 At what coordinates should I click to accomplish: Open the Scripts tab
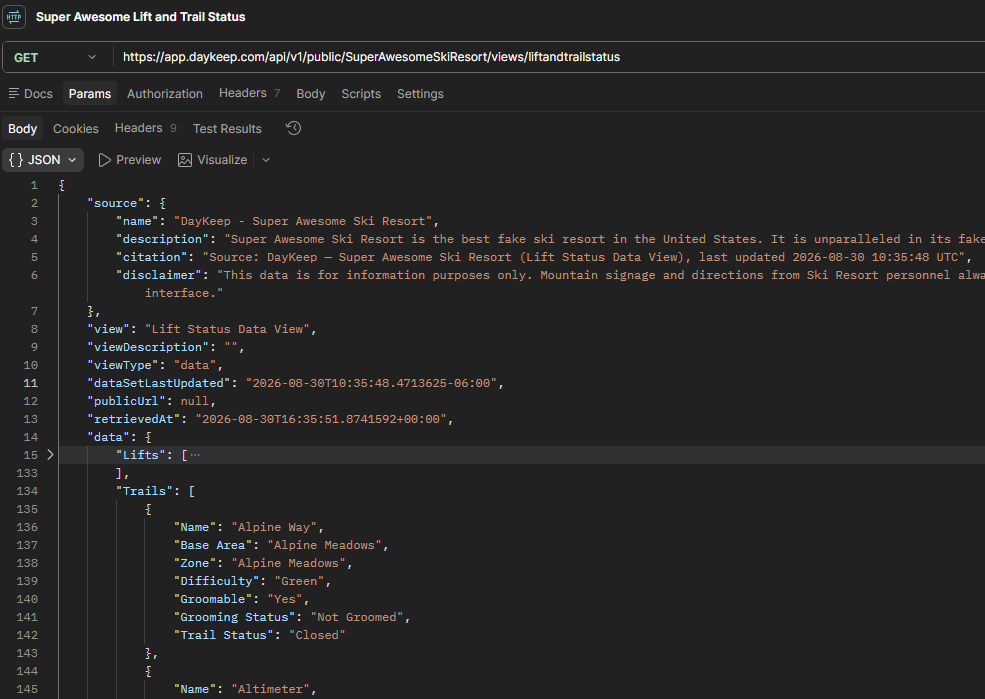coord(361,94)
